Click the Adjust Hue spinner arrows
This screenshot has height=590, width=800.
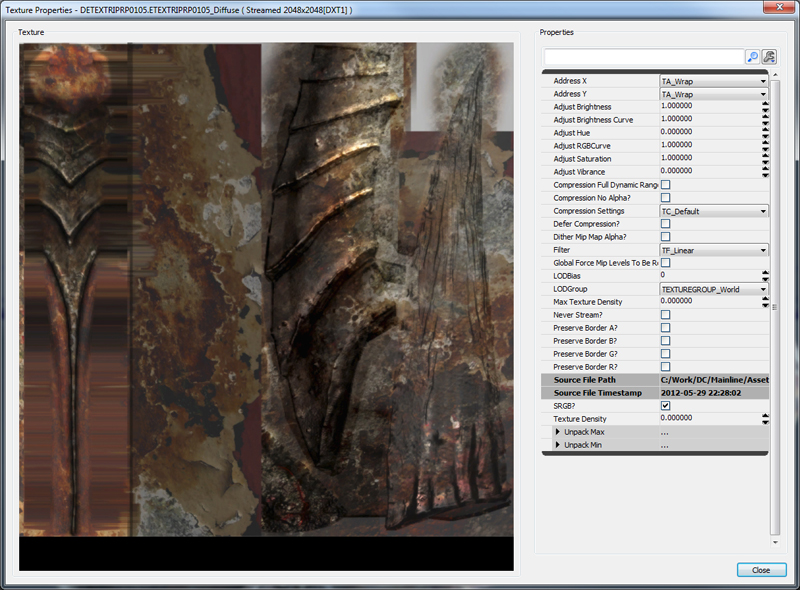(765, 133)
